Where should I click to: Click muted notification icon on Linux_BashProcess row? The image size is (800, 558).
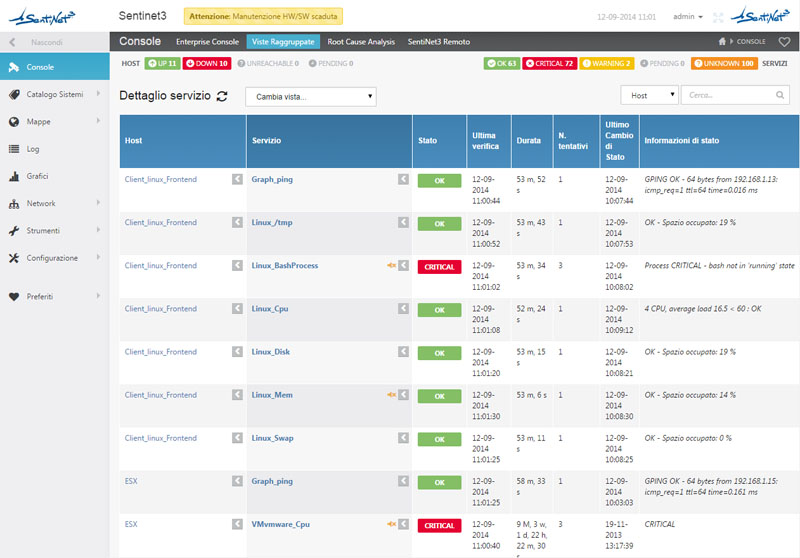pyautogui.click(x=391, y=265)
